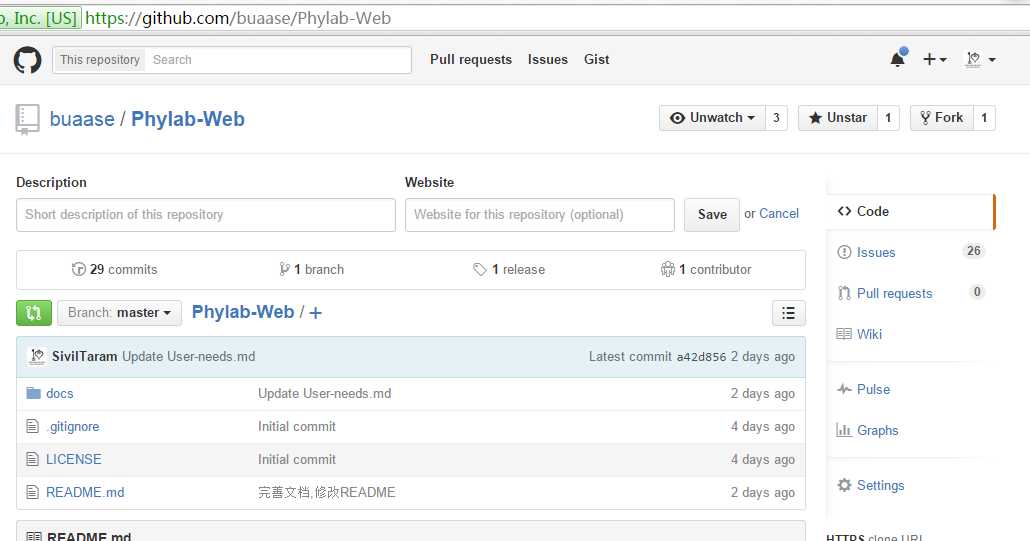
Task: Open the 1 contributor link
Action: [706, 269]
